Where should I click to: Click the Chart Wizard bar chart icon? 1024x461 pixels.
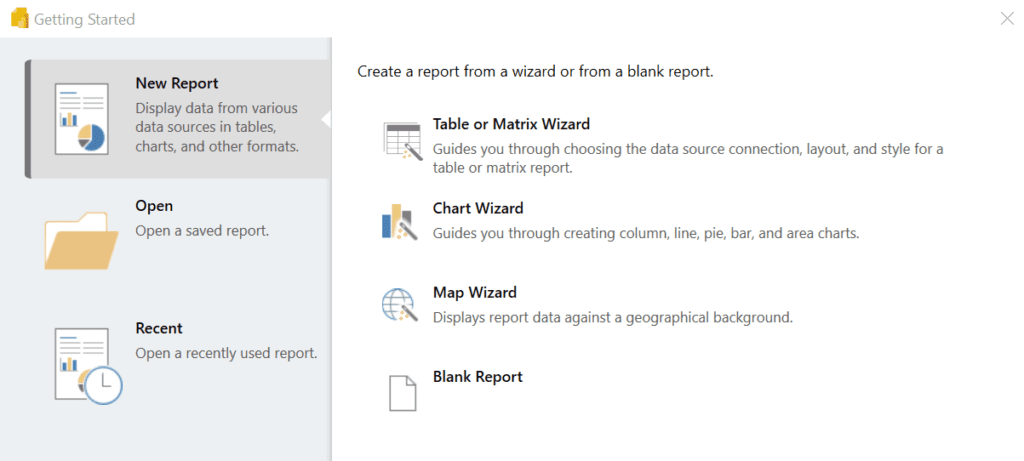point(399,222)
